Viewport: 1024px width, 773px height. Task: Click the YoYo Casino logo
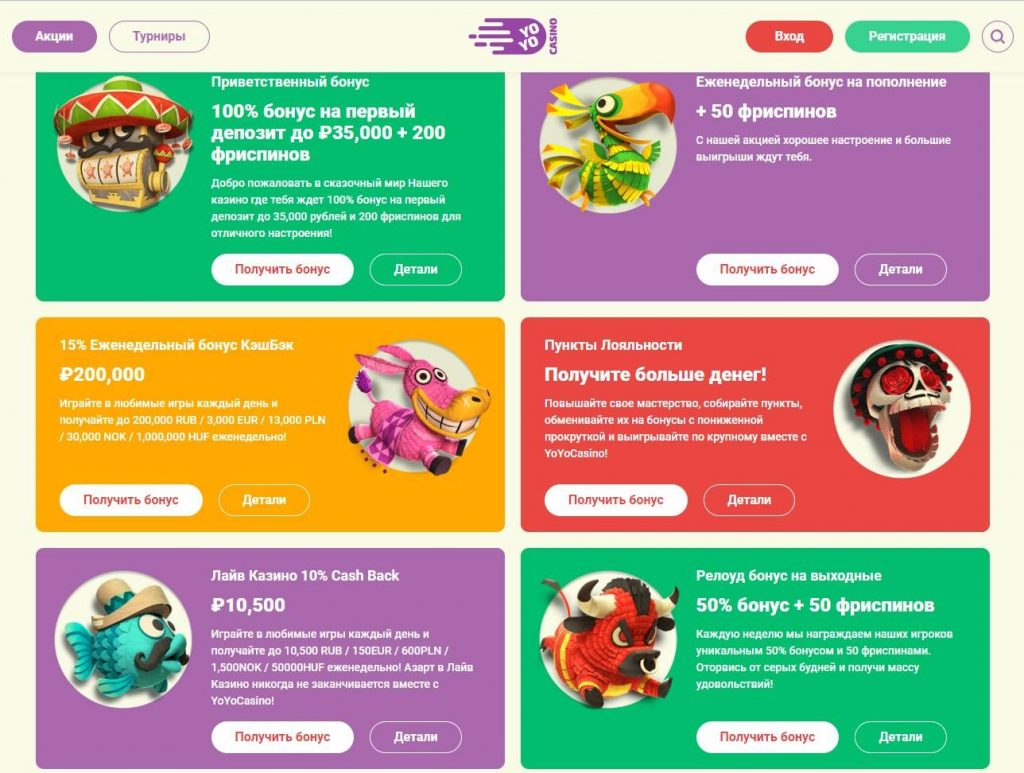coord(514,36)
